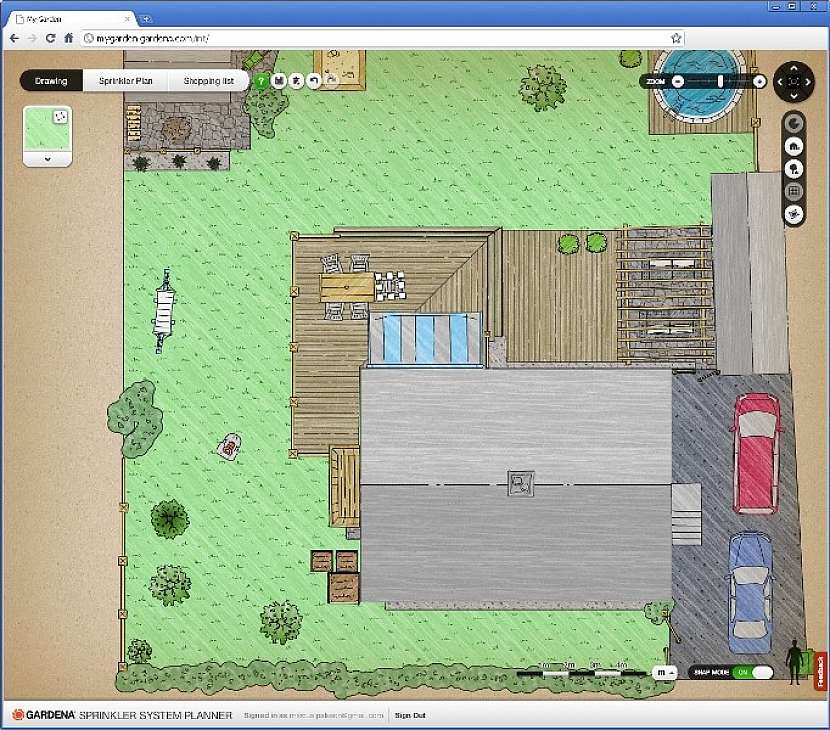
Task: Select the human figure scale reference
Action: click(793, 662)
